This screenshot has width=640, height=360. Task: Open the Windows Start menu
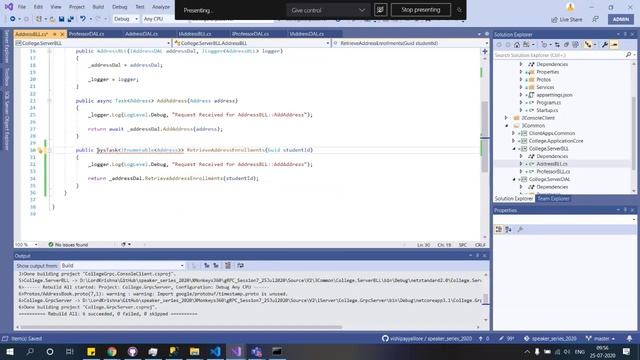(x=10, y=351)
